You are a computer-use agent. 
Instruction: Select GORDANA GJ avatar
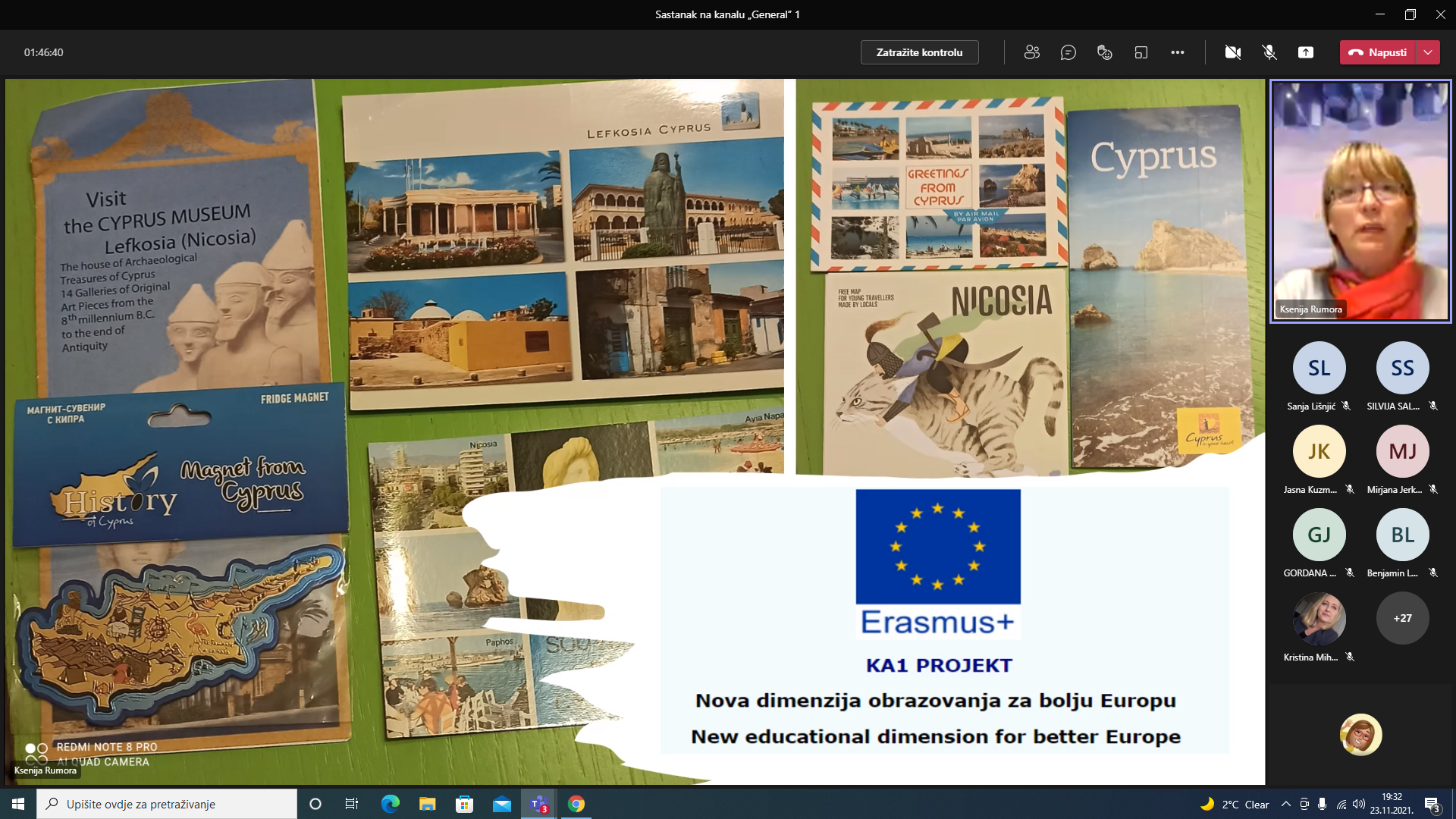[1319, 535]
